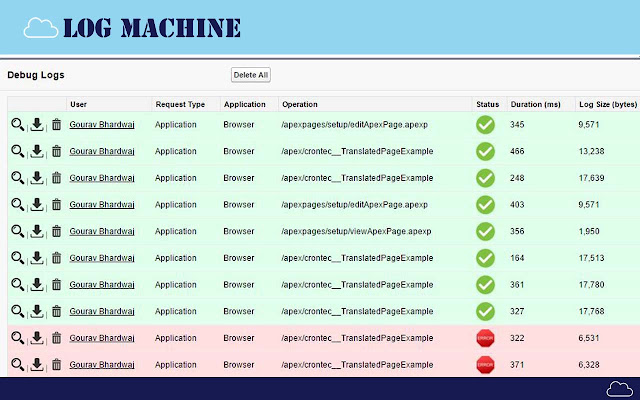The height and width of the screenshot is (400, 640).
Task: Delete the viewApexPage.apexp log row
Action: pyautogui.click(x=56, y=231)
